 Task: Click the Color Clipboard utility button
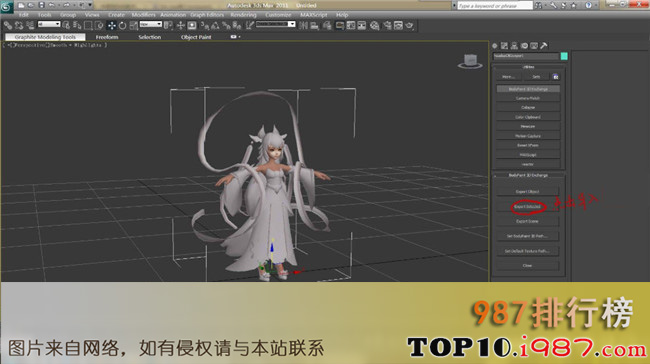(528, 117)
